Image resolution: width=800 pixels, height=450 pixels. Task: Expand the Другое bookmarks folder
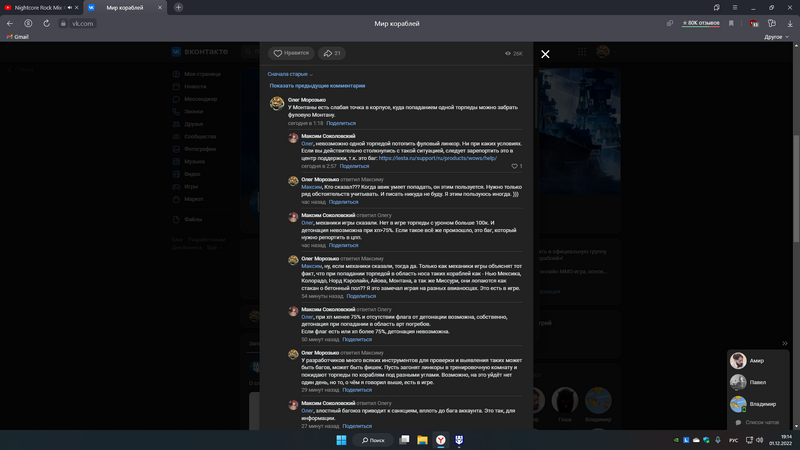pos(776,37)
